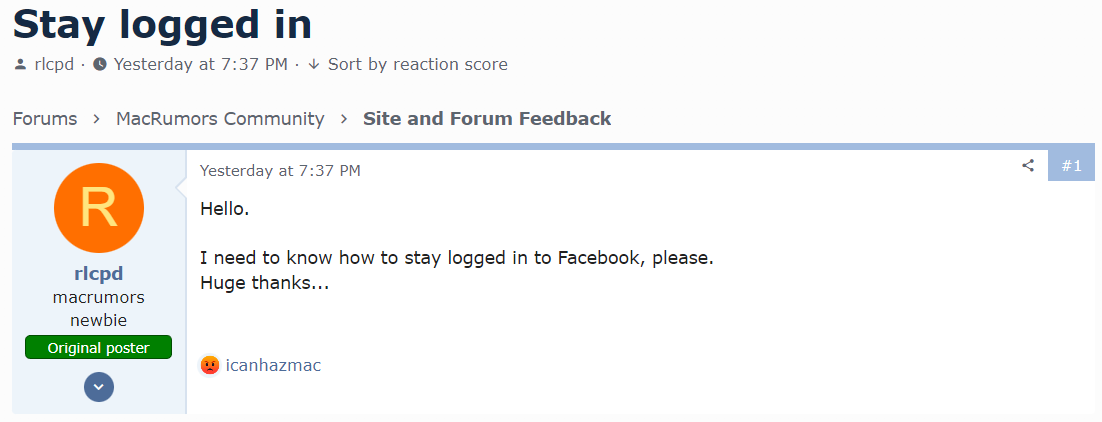
Task: Click the angry reaction emoji icon
Action: [x=209, y=365]
